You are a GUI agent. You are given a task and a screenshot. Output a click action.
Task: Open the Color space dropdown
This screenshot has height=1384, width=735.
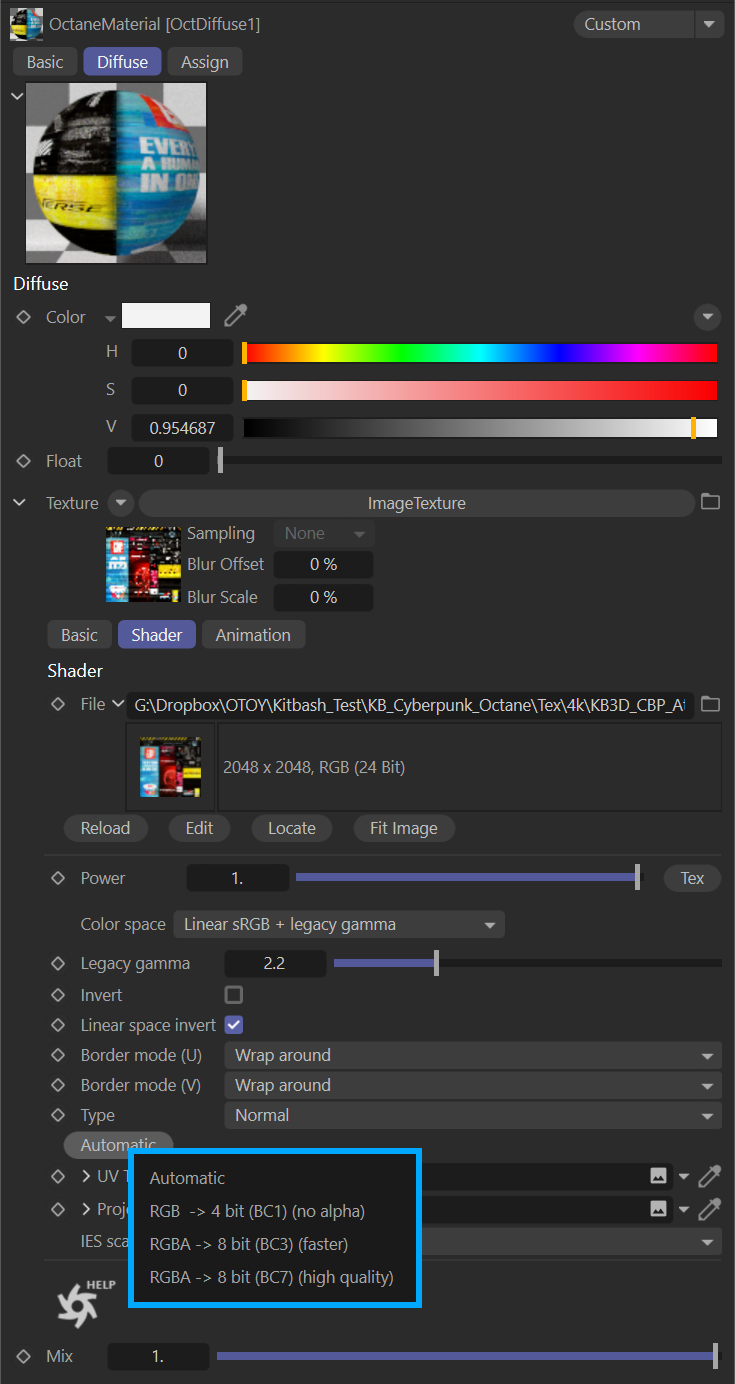(x=339, y=925)
